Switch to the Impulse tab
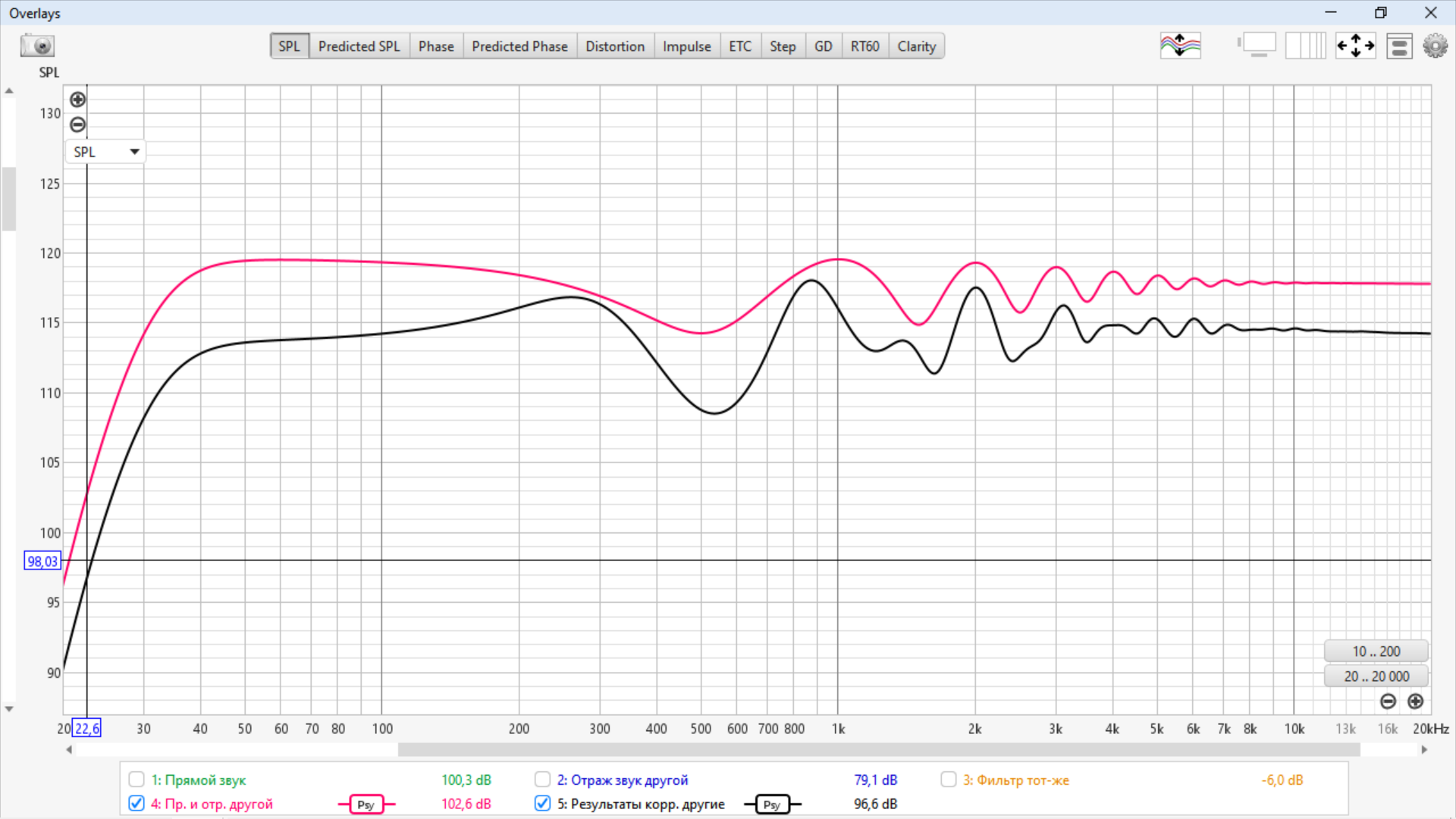 coord(686,46)
